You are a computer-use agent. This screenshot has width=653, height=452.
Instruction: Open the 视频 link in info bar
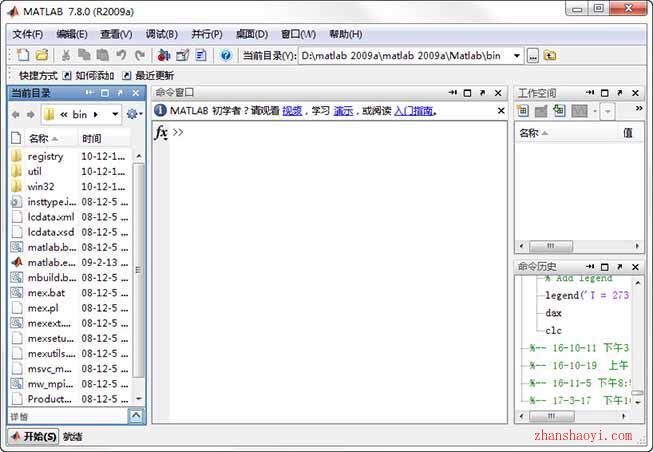(x=292, y=111)
